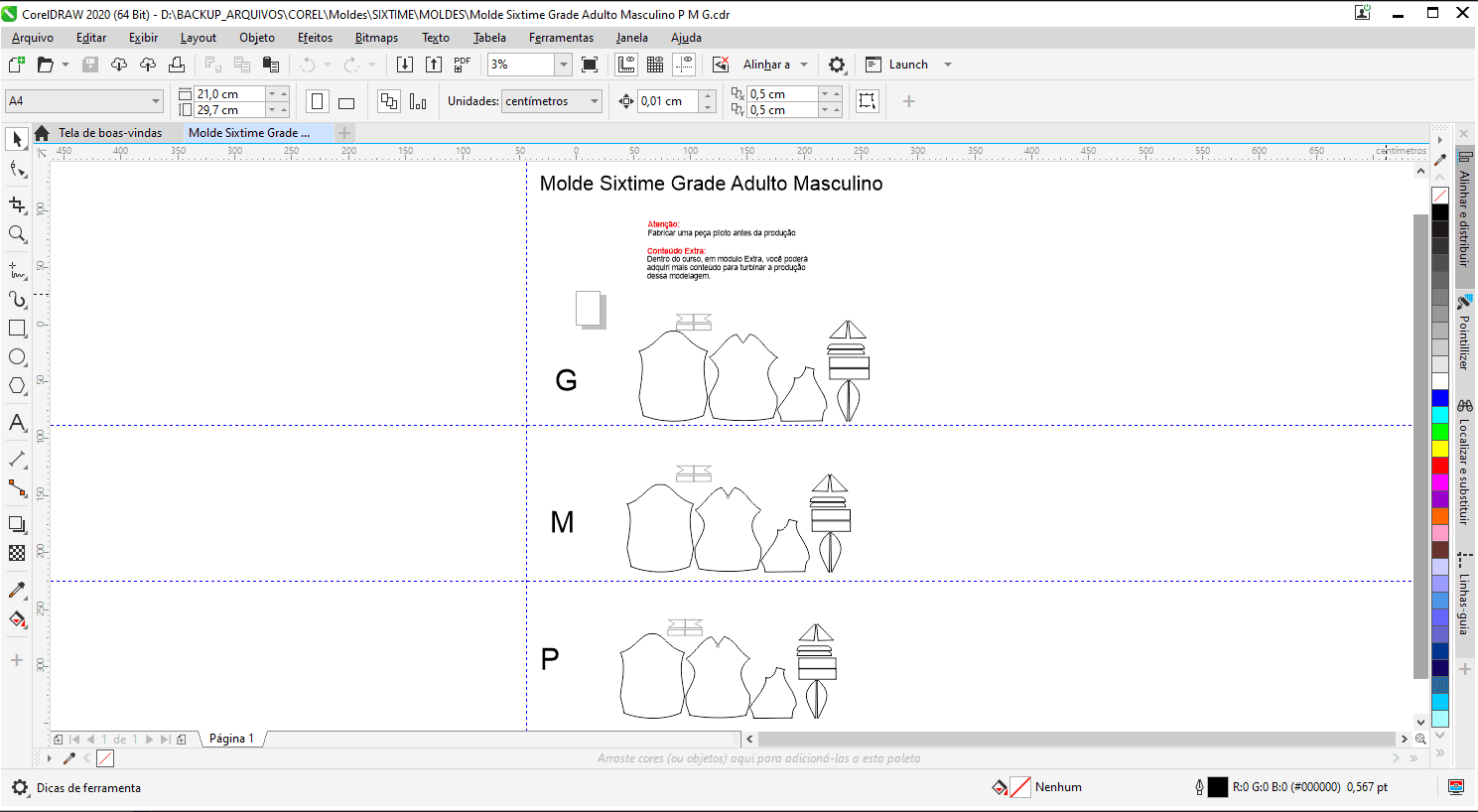Open the Unidades centímetros dropdown
The height and width of the screenshot is (812, 1478).
coord(595,101)
